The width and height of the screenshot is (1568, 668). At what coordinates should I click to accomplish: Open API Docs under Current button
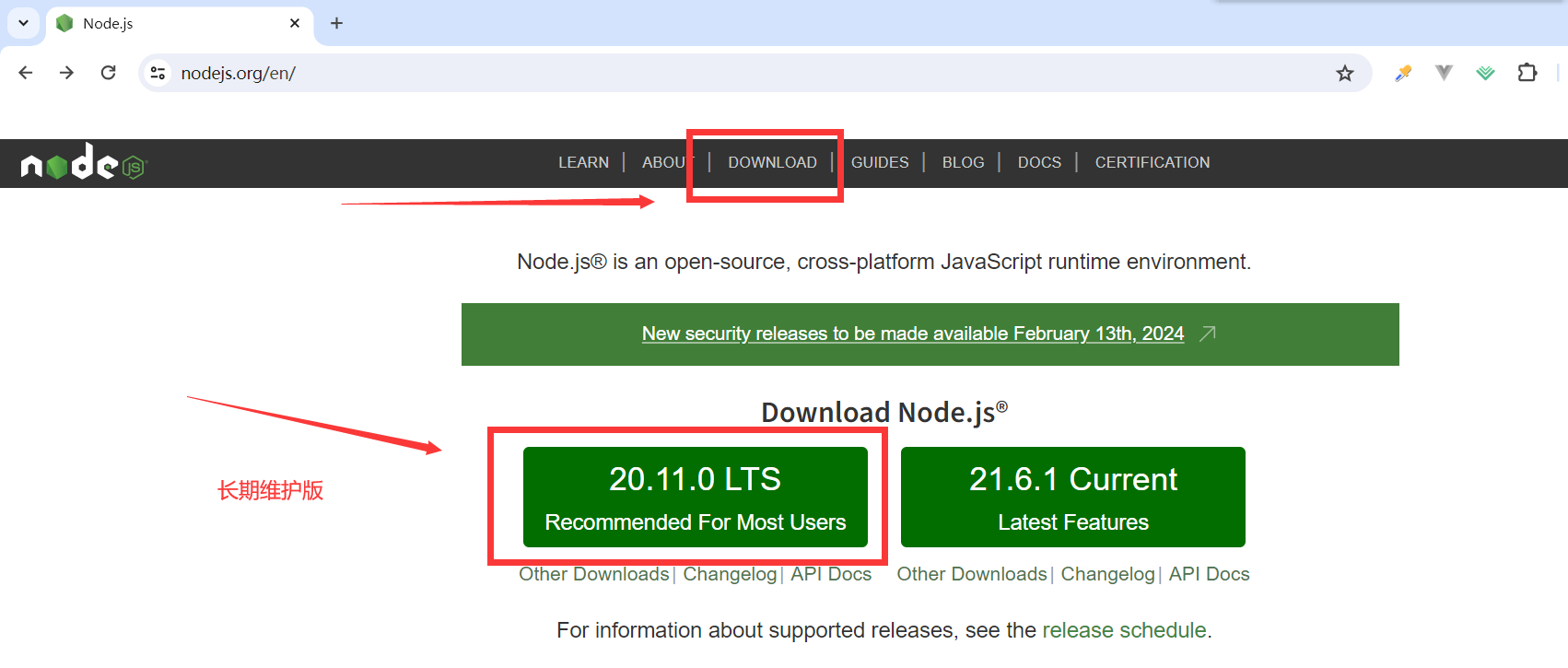[1210, 574]
